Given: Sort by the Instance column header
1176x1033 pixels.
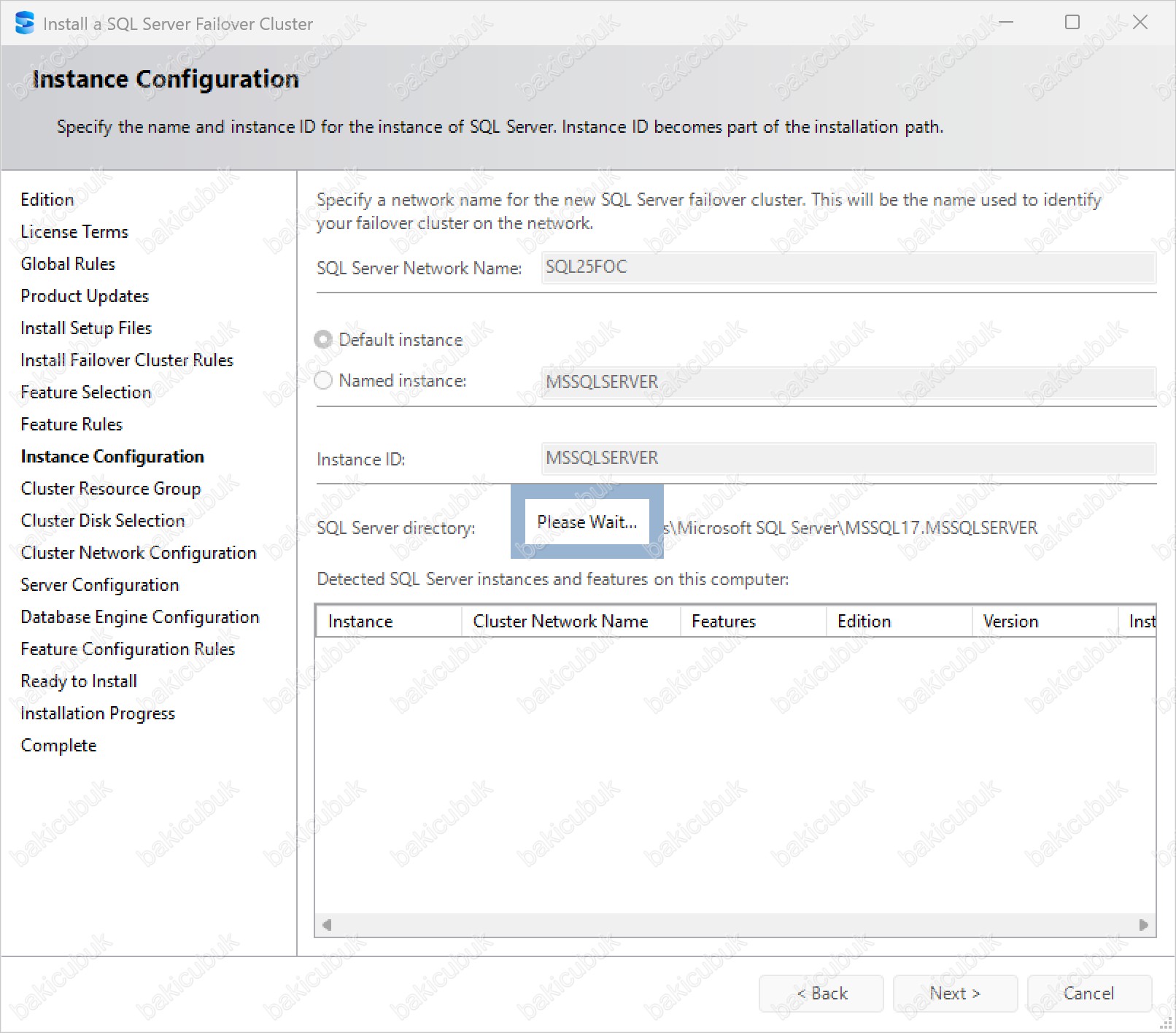Looking at the screenshot, I should pos(388,622).
